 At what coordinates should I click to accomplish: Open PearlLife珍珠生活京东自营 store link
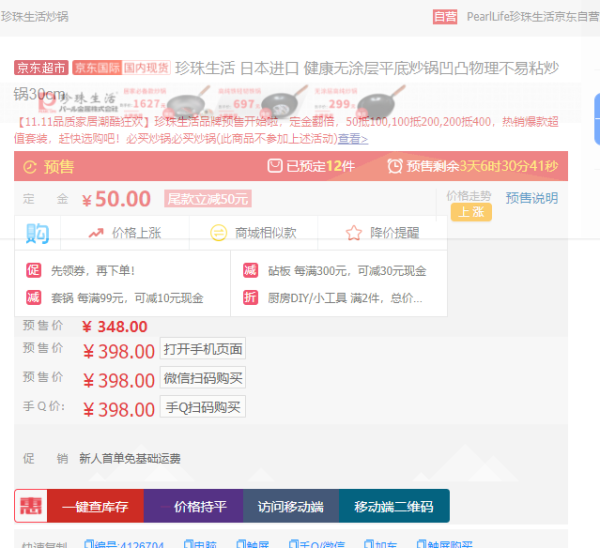[533, 17]
